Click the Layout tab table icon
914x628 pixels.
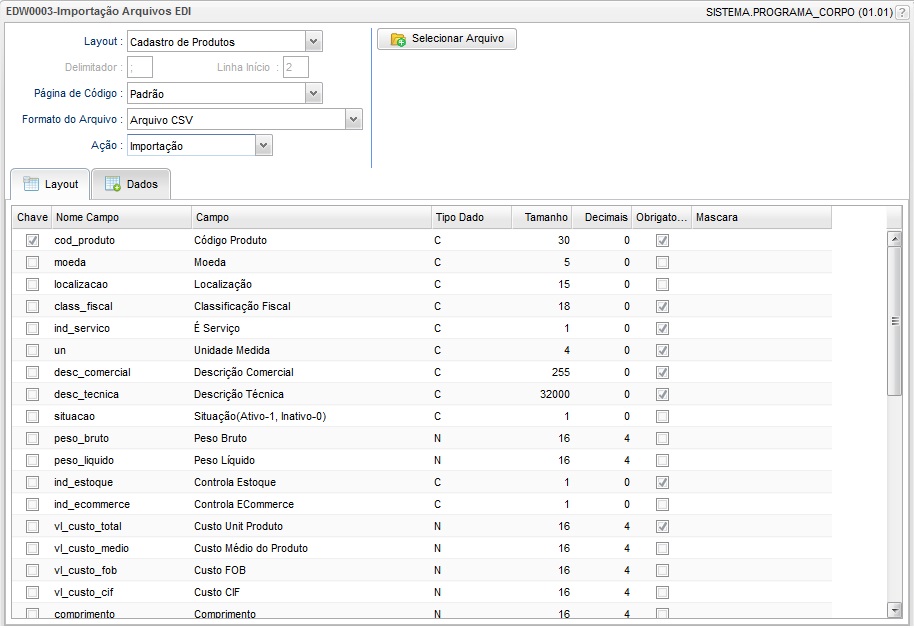pos(31,184)
